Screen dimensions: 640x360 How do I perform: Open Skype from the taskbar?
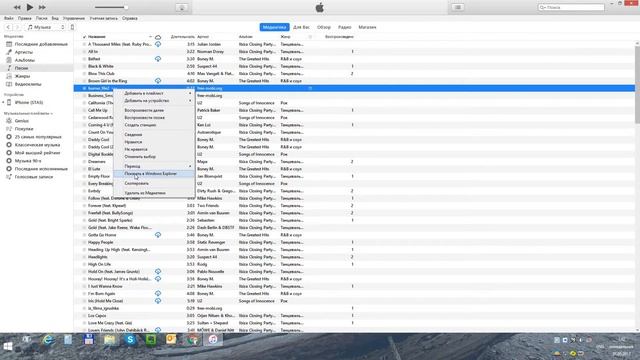[x=130, y=339]
